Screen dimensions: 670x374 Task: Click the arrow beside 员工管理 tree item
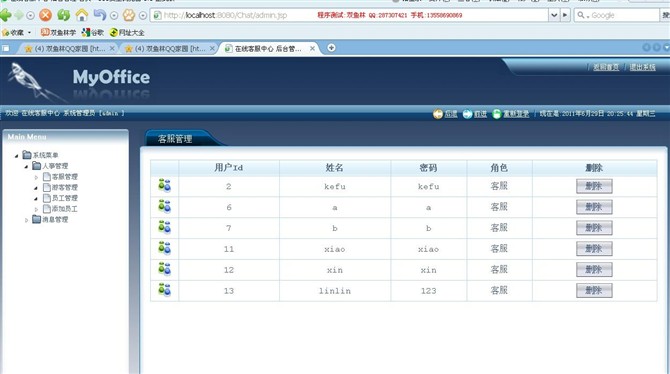tap(36, 199)
